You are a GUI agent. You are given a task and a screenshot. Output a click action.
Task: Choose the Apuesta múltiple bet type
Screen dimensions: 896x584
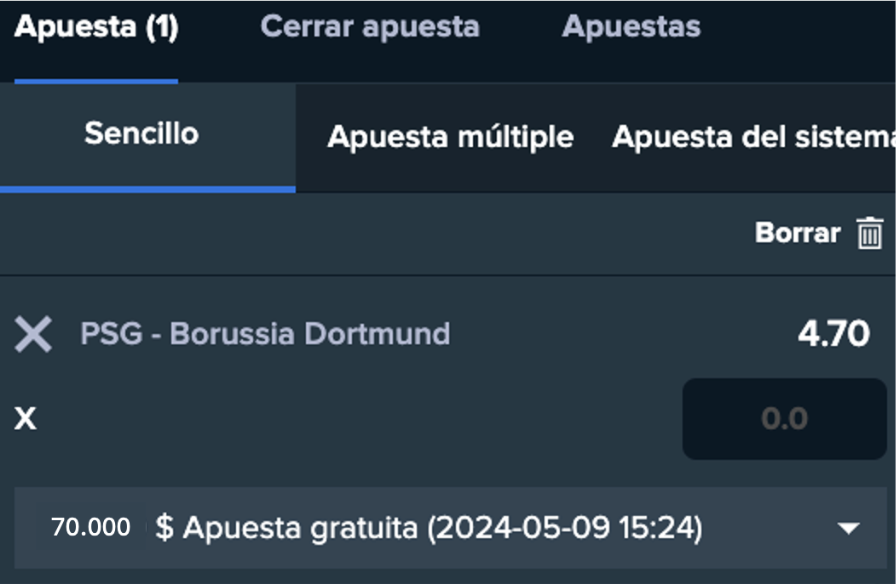click(x=450, y=137)
